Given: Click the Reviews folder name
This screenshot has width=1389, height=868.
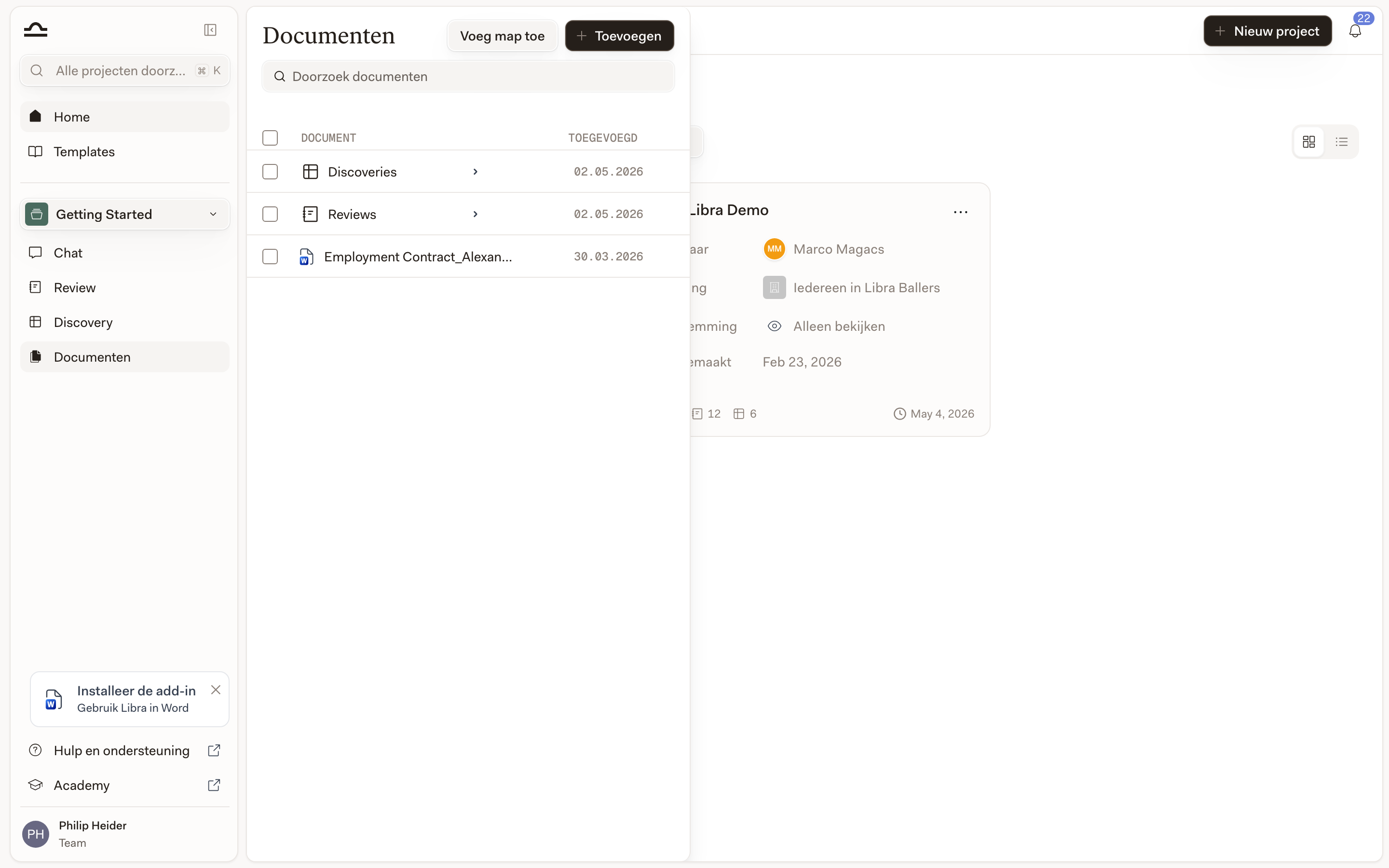Looking at the screenshot, I should [352, 214].
